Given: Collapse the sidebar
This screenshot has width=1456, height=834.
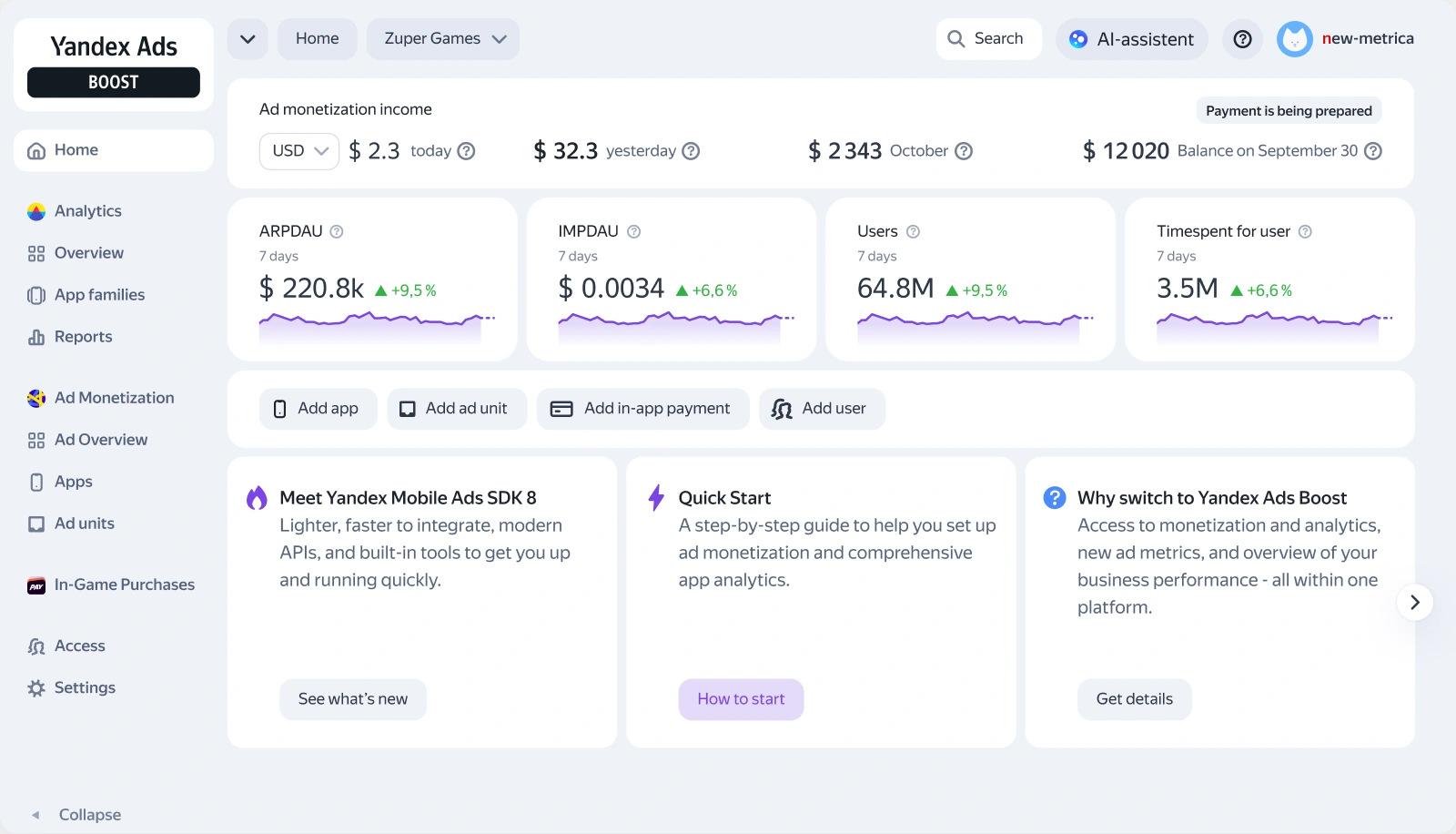Looking at the screenshot, I should (76, 815).
